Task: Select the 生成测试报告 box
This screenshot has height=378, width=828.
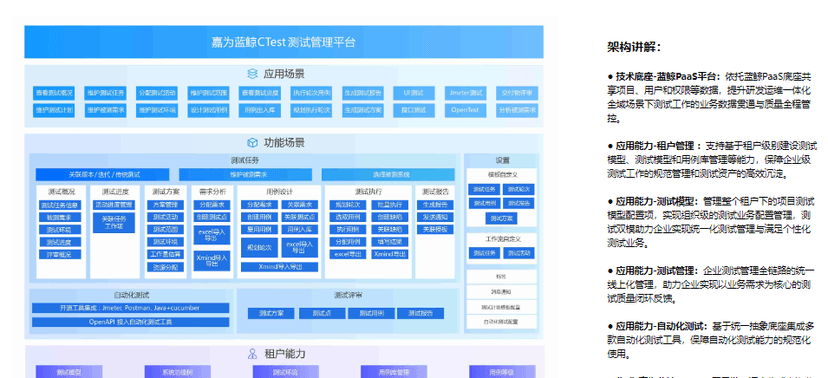Action: [363, 93]
